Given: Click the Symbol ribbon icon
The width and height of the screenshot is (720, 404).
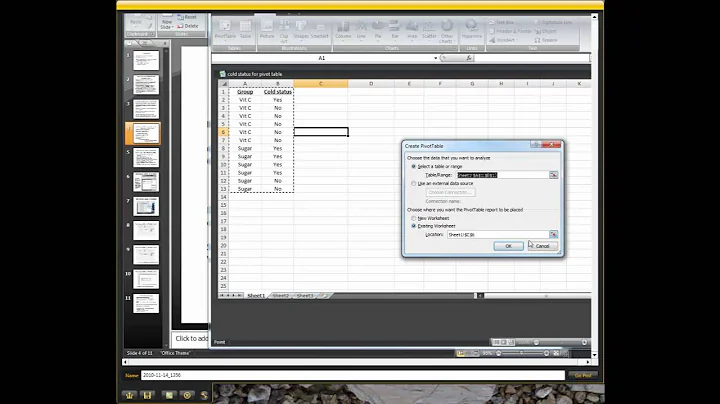Looking at the screenshot, I should click(x=546, y=40).
